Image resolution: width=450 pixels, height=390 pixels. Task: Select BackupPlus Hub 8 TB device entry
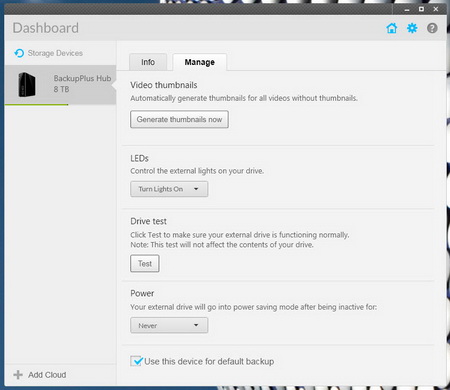[60, 85]
